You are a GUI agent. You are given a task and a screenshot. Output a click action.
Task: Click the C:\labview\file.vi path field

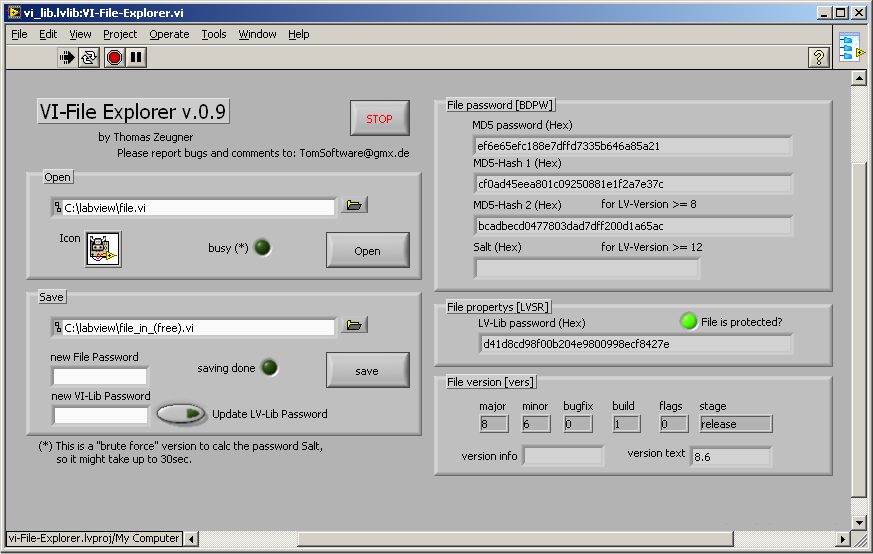tap(193, 208)
